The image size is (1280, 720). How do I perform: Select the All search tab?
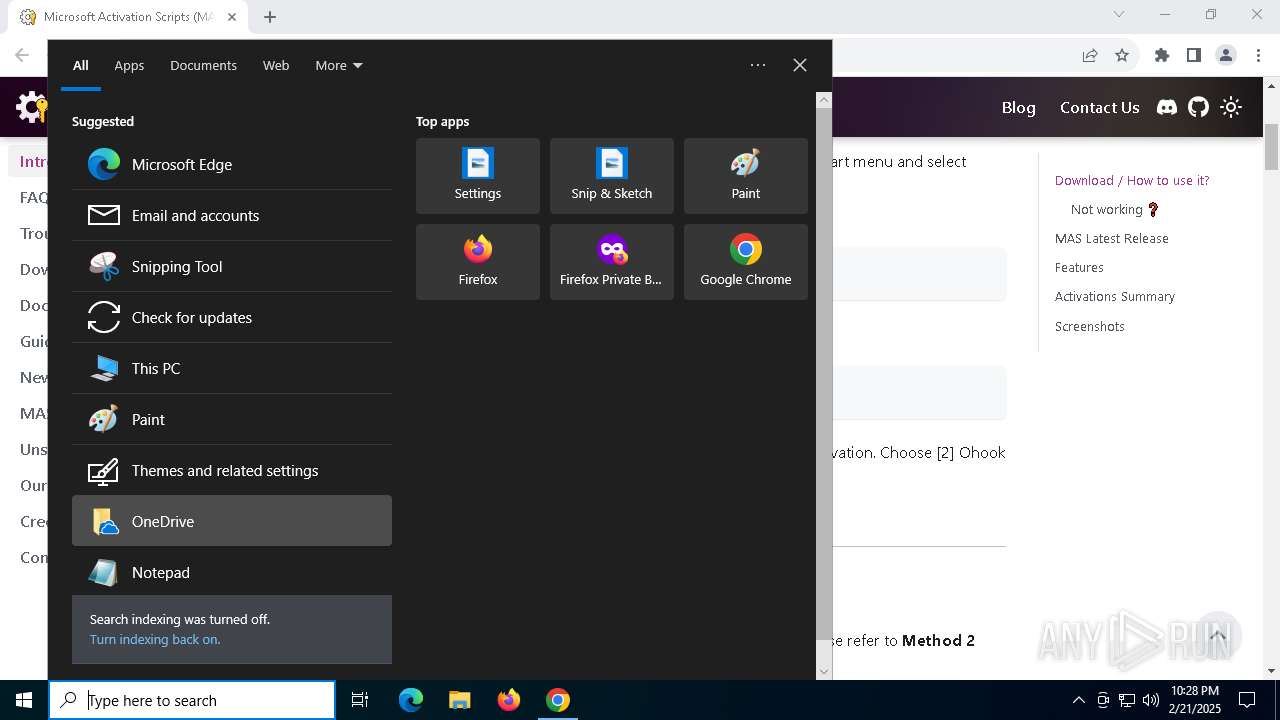pos(81,65)
